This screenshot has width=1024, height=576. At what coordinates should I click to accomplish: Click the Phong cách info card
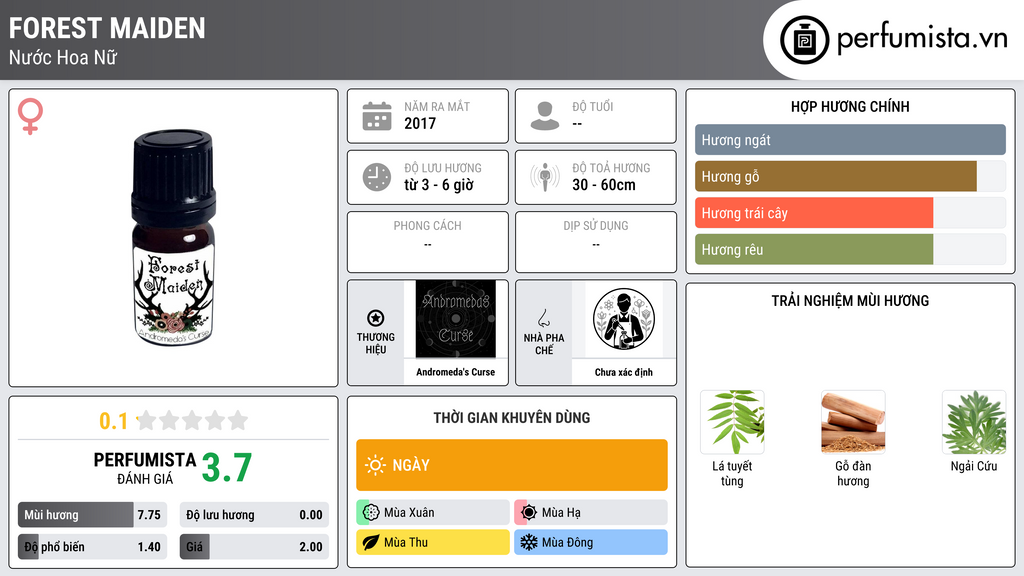(428, 242)
